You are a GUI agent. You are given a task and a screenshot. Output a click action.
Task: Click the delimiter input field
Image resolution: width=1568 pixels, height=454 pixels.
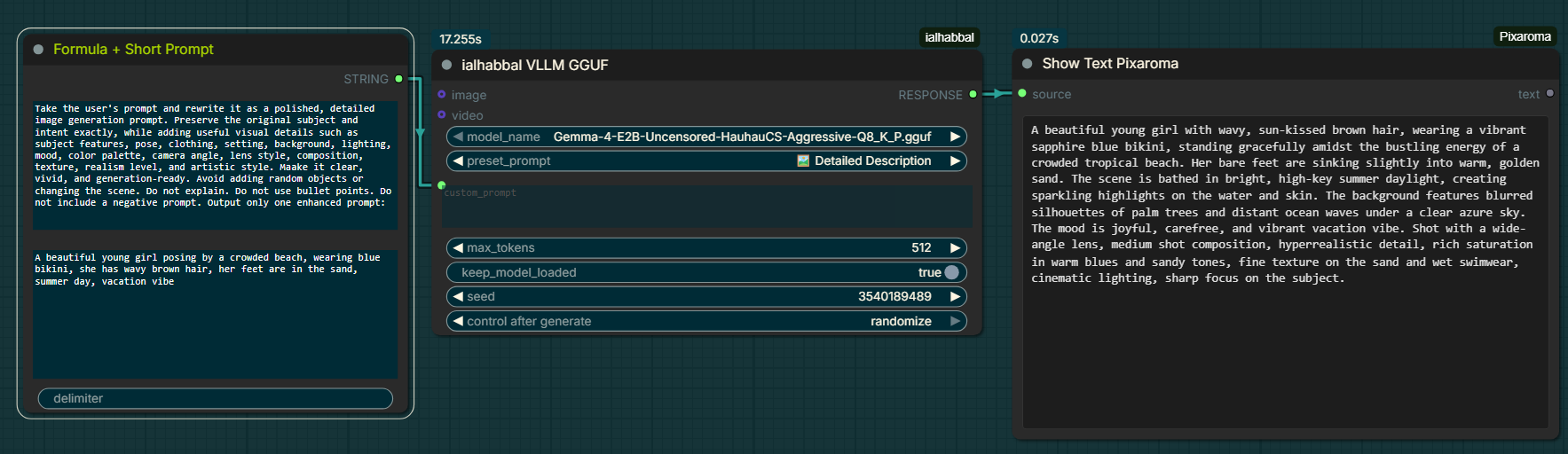(x=216, y=398)
